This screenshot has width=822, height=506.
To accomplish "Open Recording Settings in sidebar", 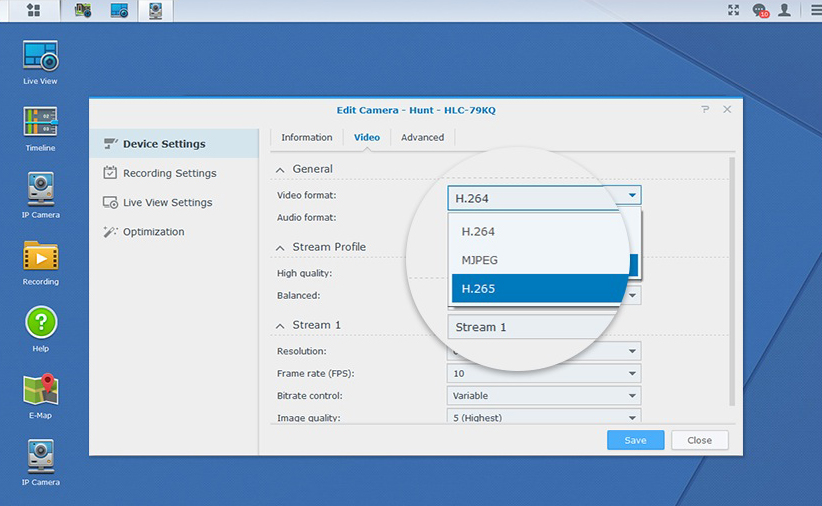I will (x=169, y=173).
